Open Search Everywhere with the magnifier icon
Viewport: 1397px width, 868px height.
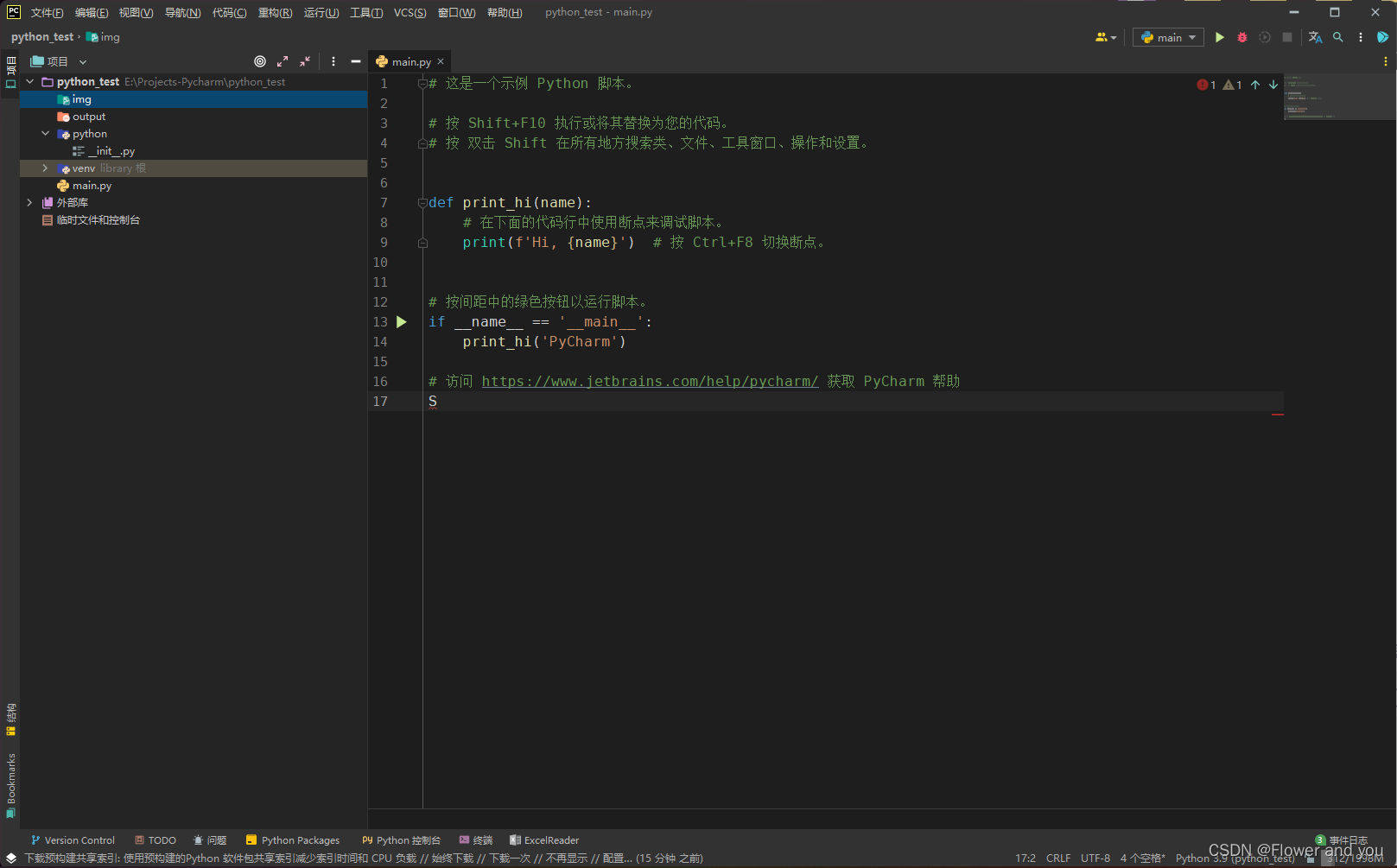click(1337, 37)
